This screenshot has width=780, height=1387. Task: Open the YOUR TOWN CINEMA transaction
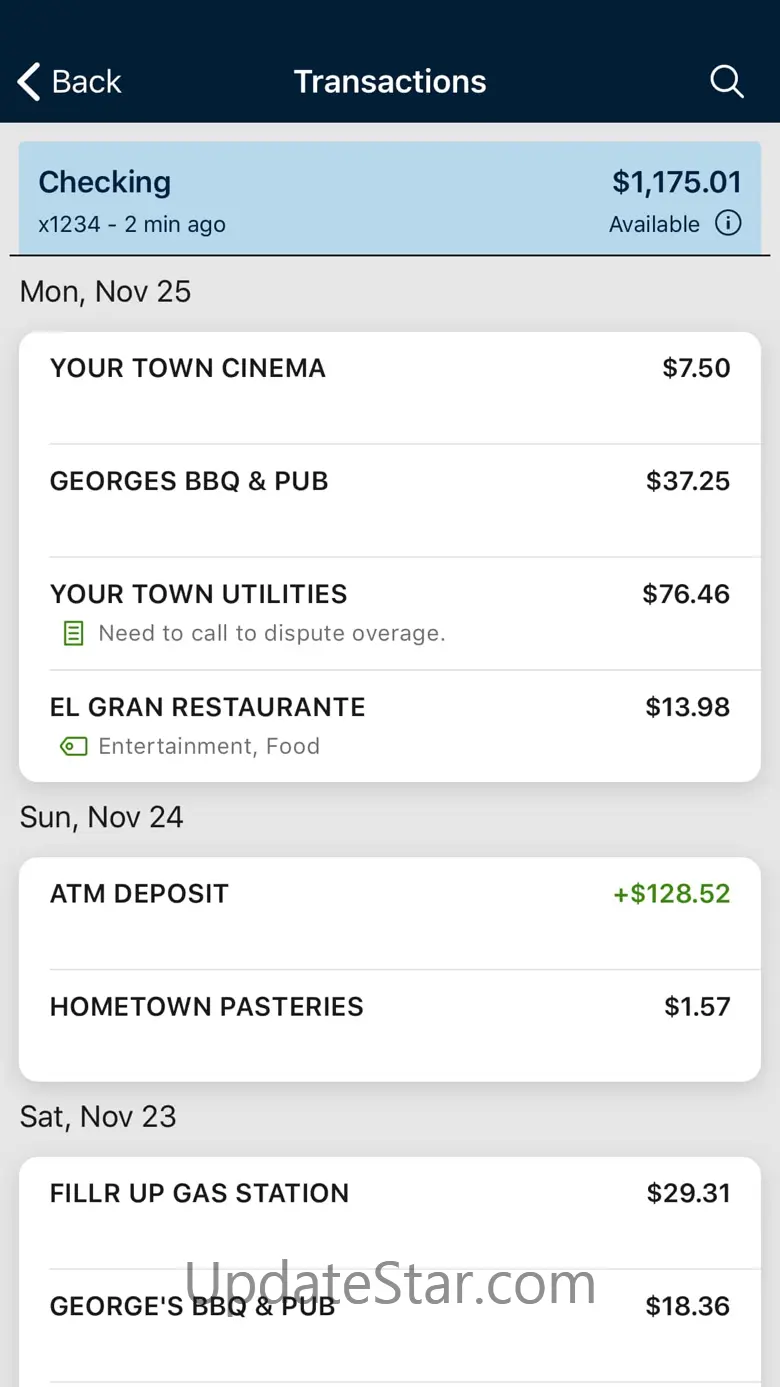390,388
